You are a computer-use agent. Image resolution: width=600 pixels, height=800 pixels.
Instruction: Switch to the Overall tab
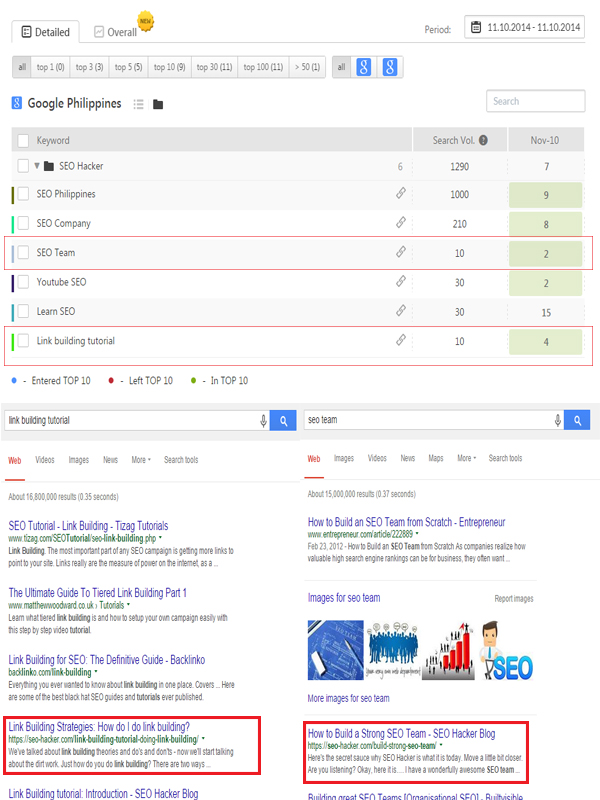point(116,32)
